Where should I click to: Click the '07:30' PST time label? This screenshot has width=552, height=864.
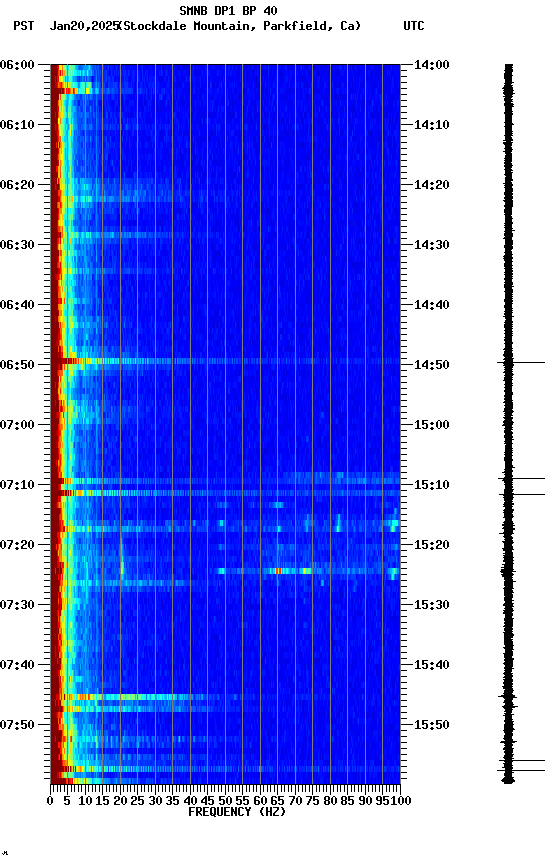(17, 605)
